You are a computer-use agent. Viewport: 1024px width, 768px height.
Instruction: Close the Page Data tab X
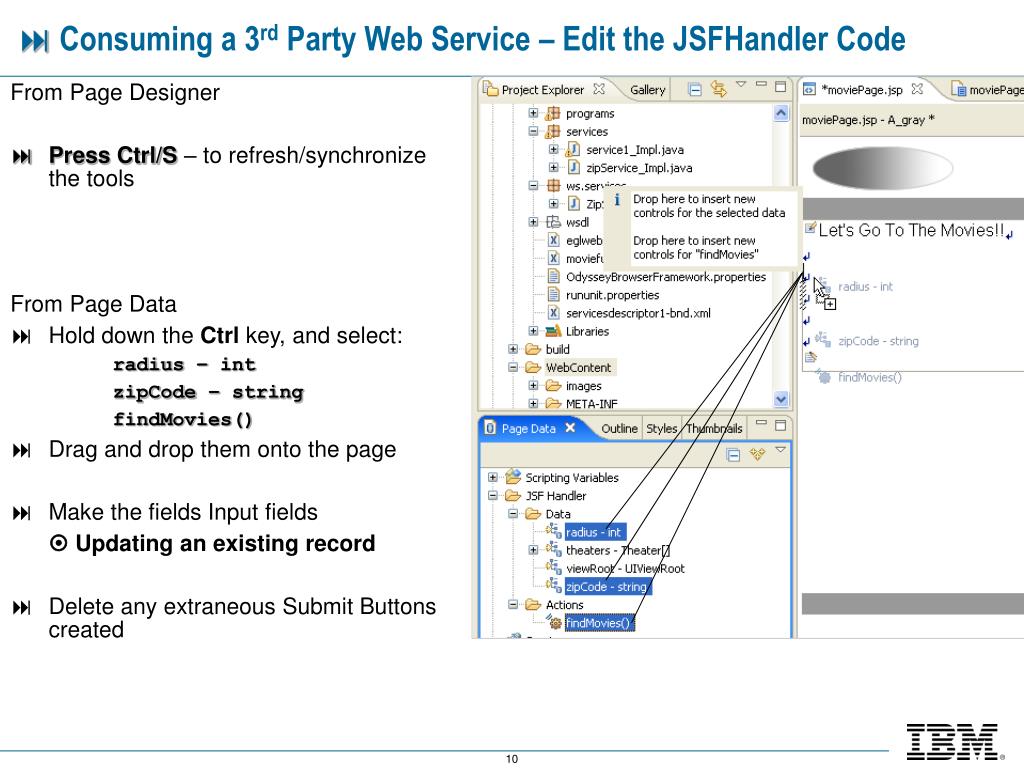[570, 428]
